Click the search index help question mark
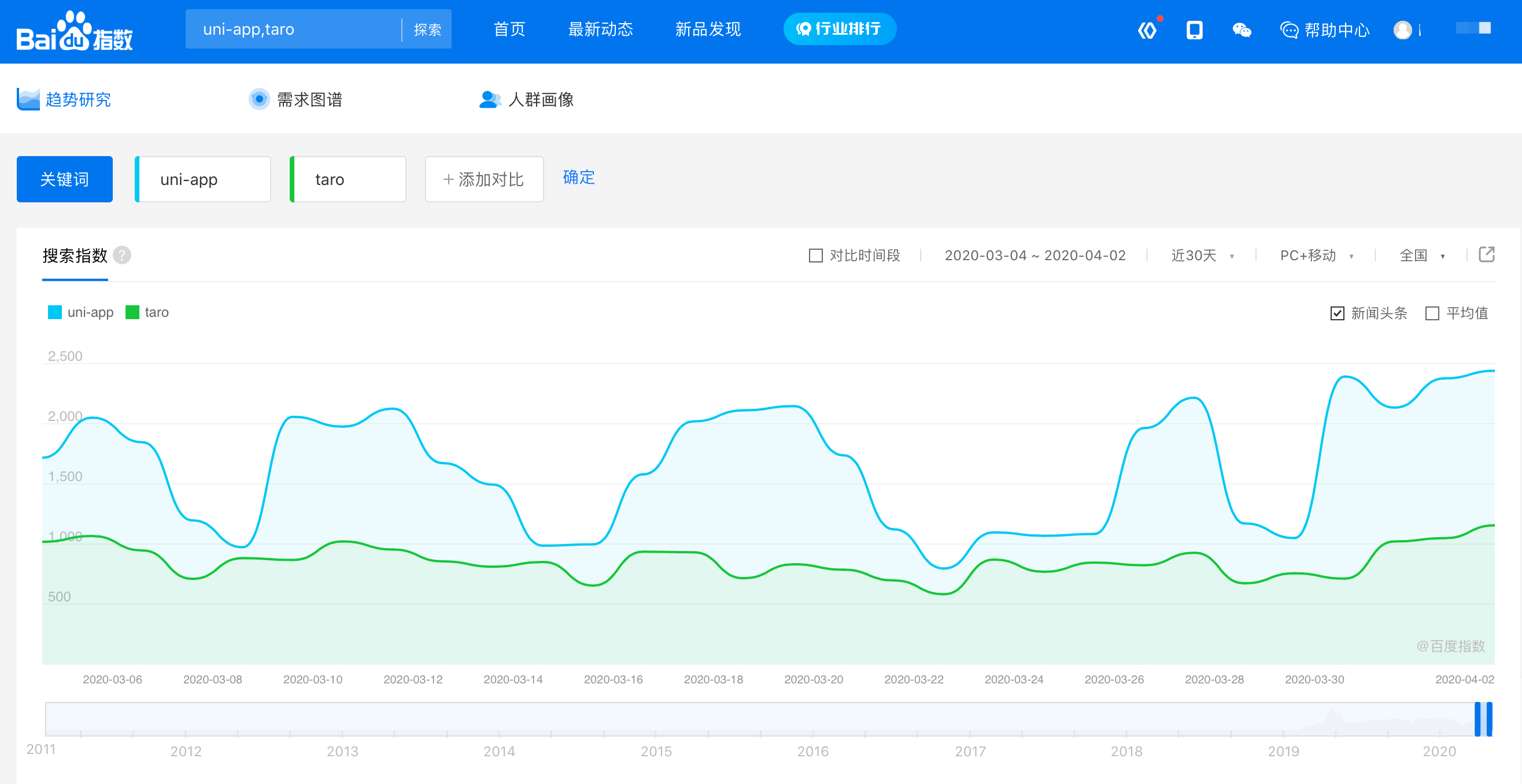This screenshot has width=1522, height=784. (x=123, y=255)
